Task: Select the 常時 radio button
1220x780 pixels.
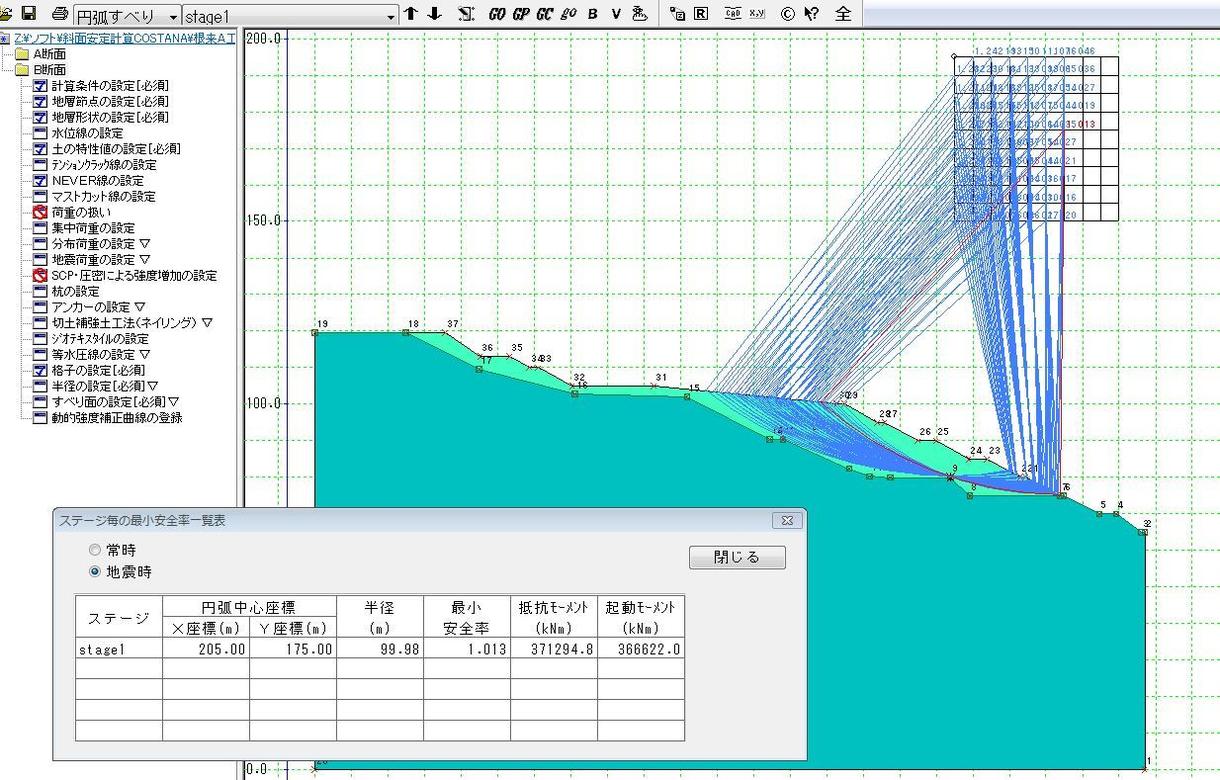Action: click(x=95, y=549)
